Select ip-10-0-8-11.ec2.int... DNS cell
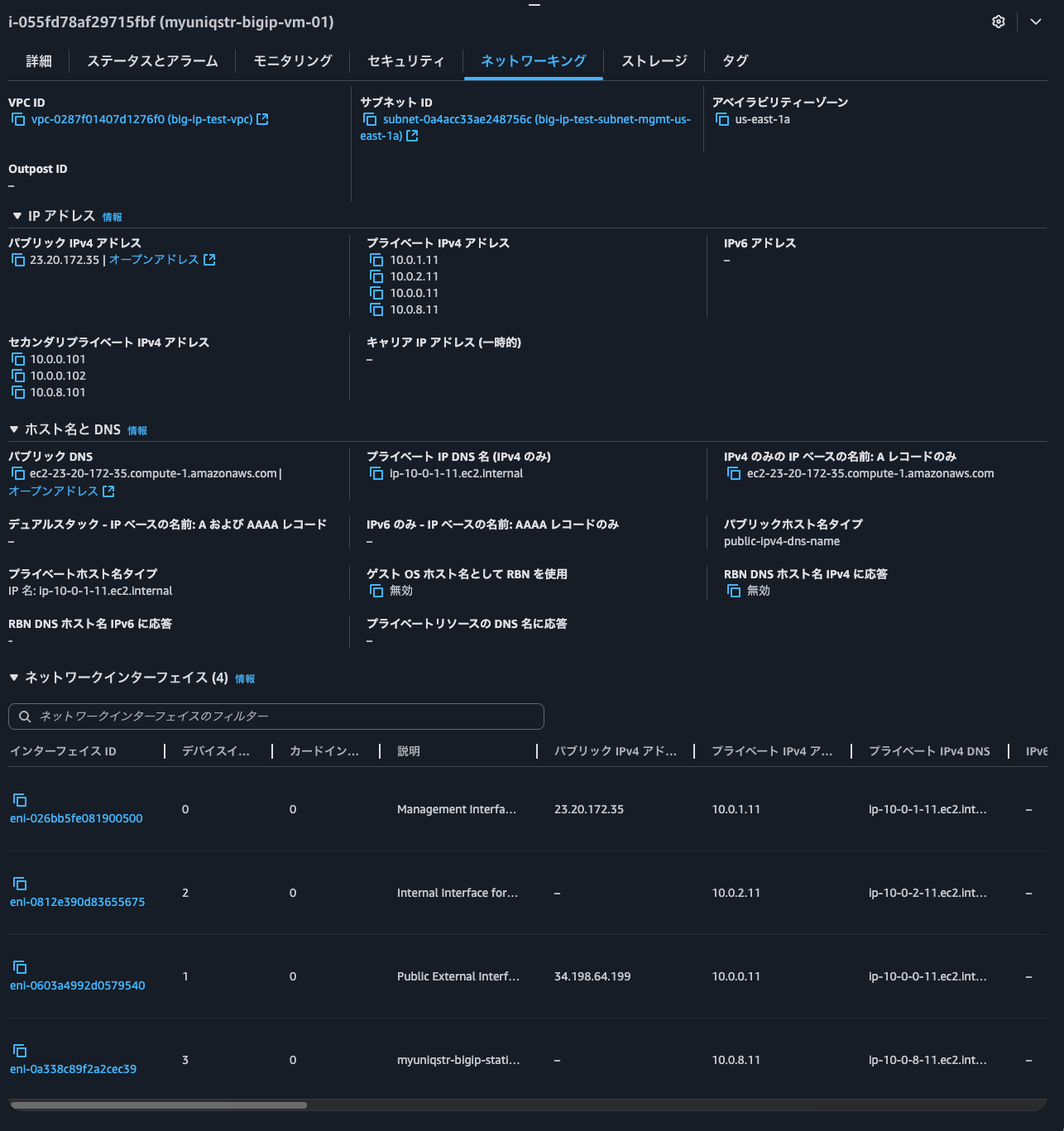The image size is (1064, 1131). [x=927, y=1060]
